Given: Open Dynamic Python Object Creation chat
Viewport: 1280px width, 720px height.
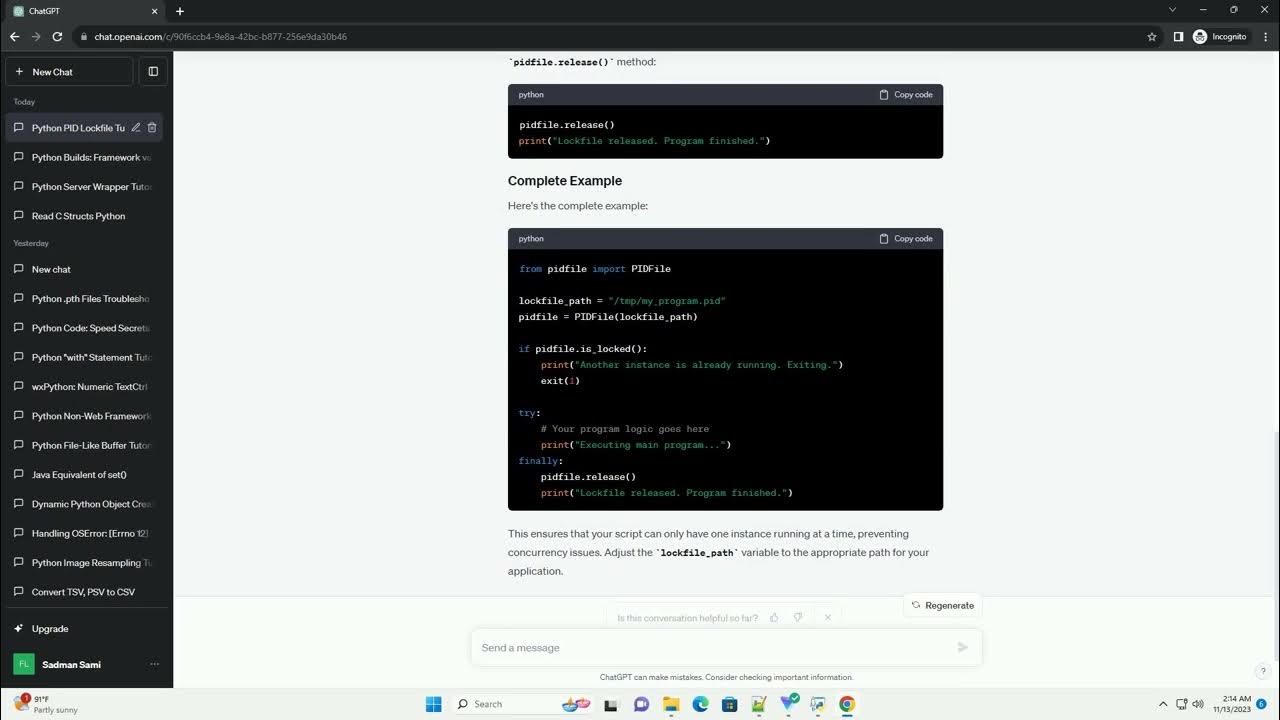Looking at the screenshot, I should (84, 504).
